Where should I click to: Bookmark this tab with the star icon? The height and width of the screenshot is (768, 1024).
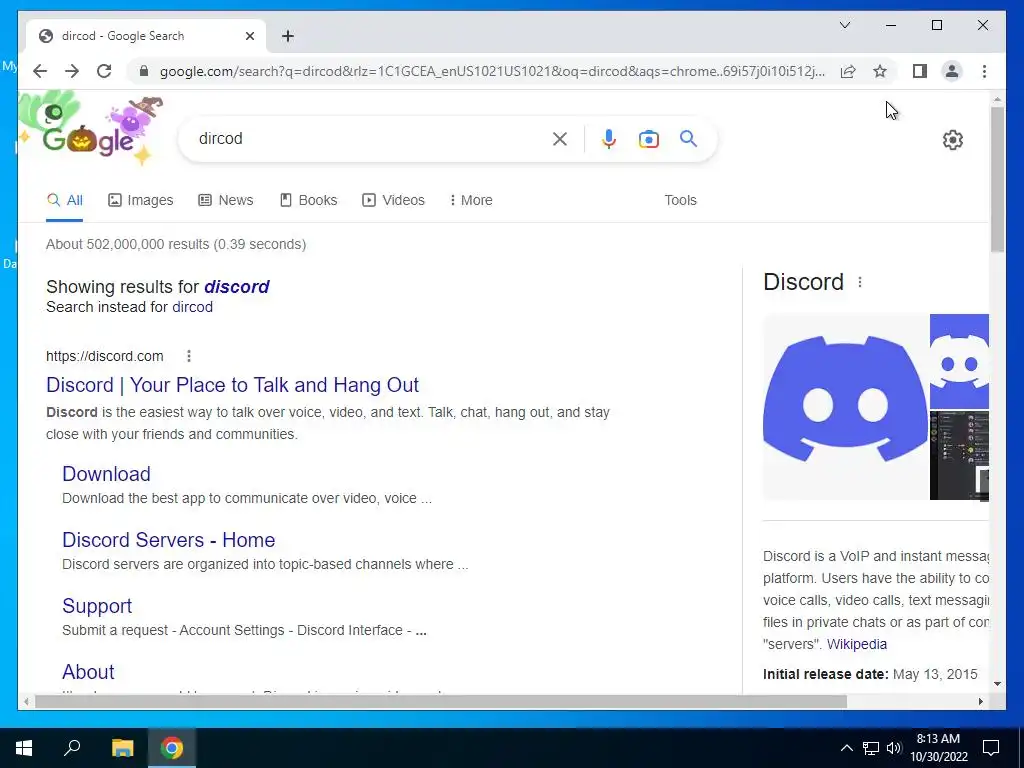[x=880, y=71]
